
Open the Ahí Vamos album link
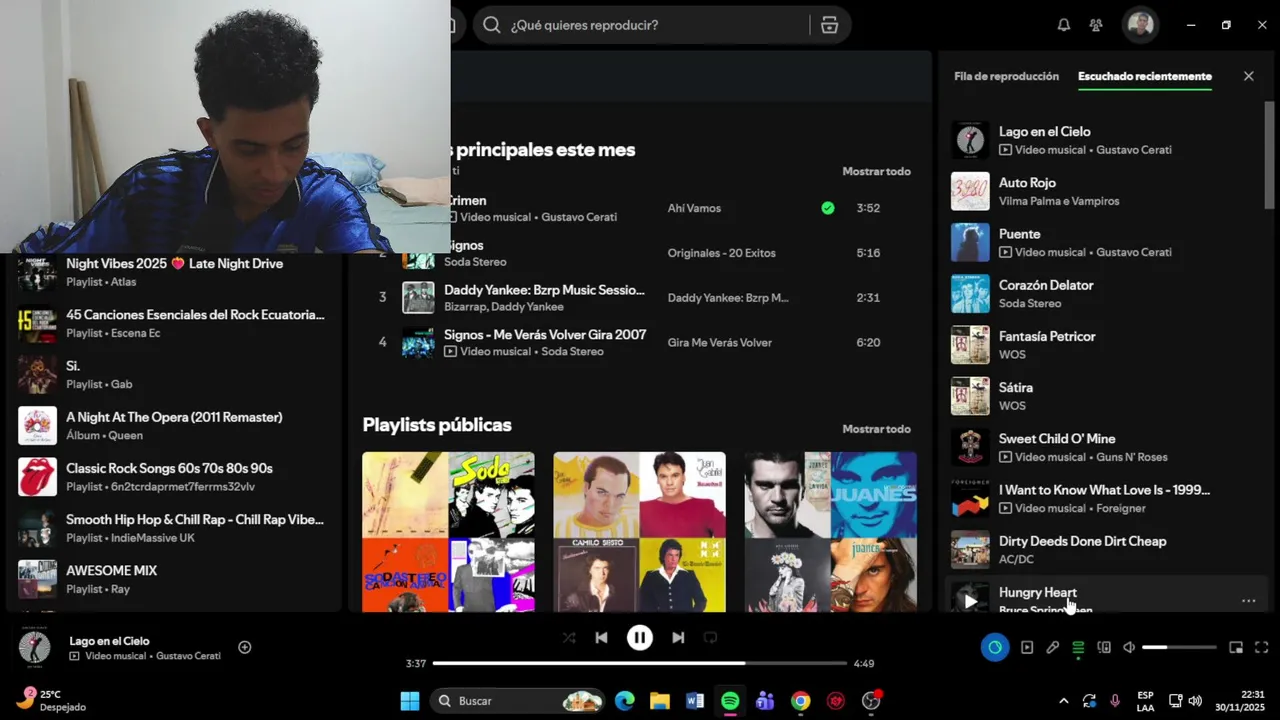[x=694, y=208]
